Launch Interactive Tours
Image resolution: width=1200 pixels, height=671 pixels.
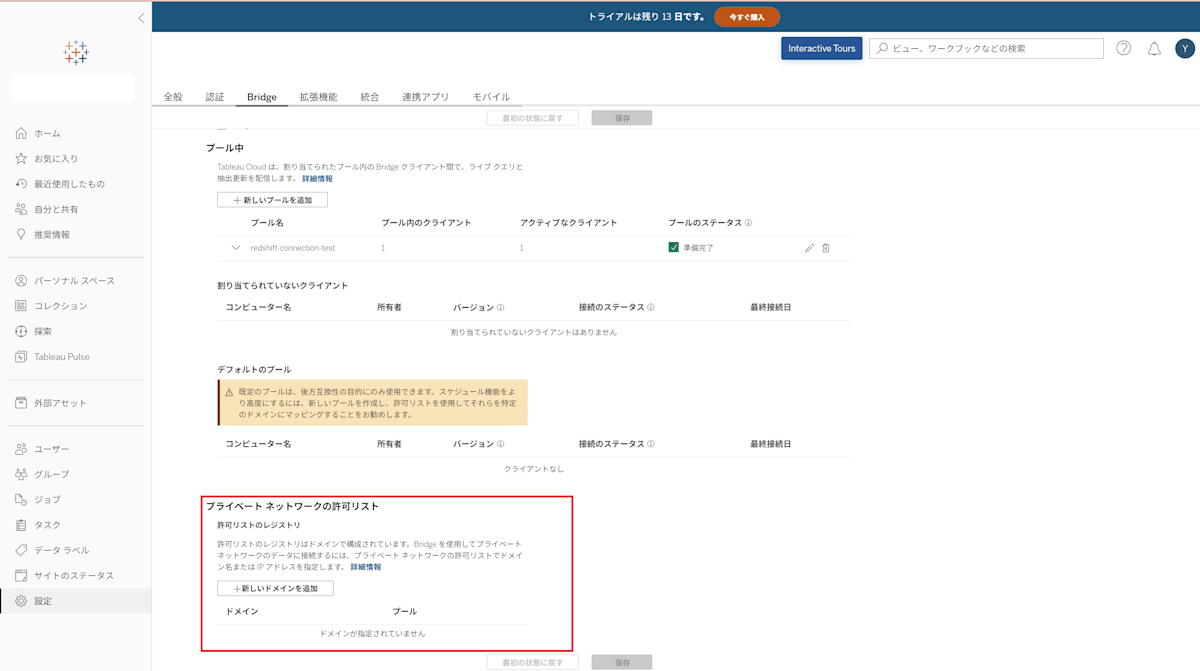pos(822,48)
